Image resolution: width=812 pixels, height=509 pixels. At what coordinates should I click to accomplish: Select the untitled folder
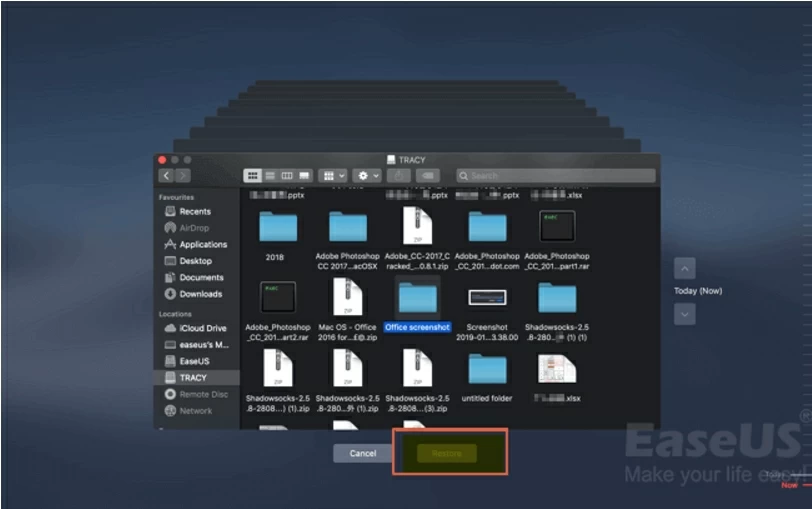coord(487,369)
